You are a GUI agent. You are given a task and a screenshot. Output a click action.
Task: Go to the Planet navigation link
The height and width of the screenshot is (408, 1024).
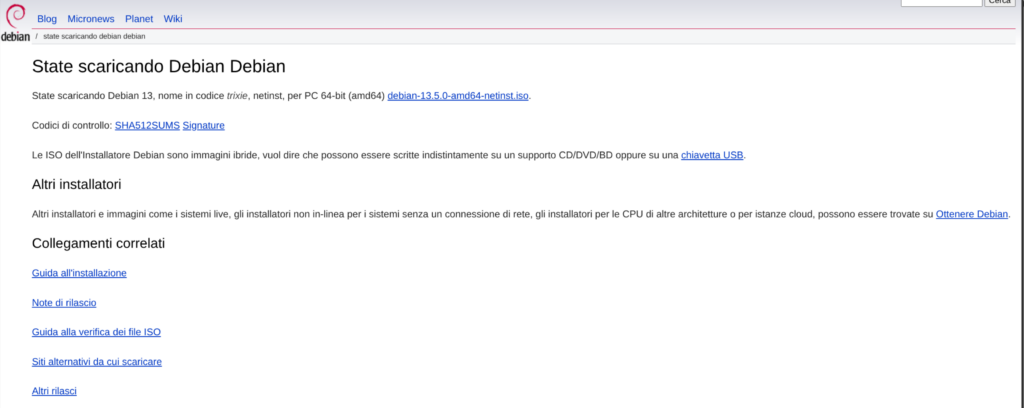[x=139, y=19]
